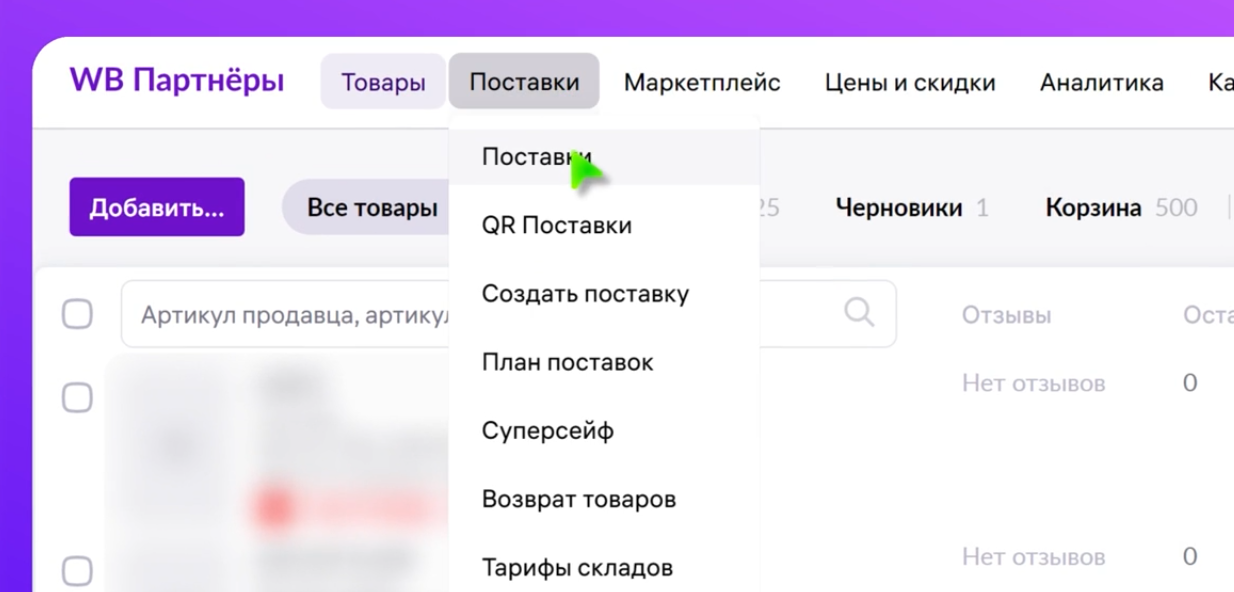
Task: Open the Товары section in the top navigation
Action: 383,82
